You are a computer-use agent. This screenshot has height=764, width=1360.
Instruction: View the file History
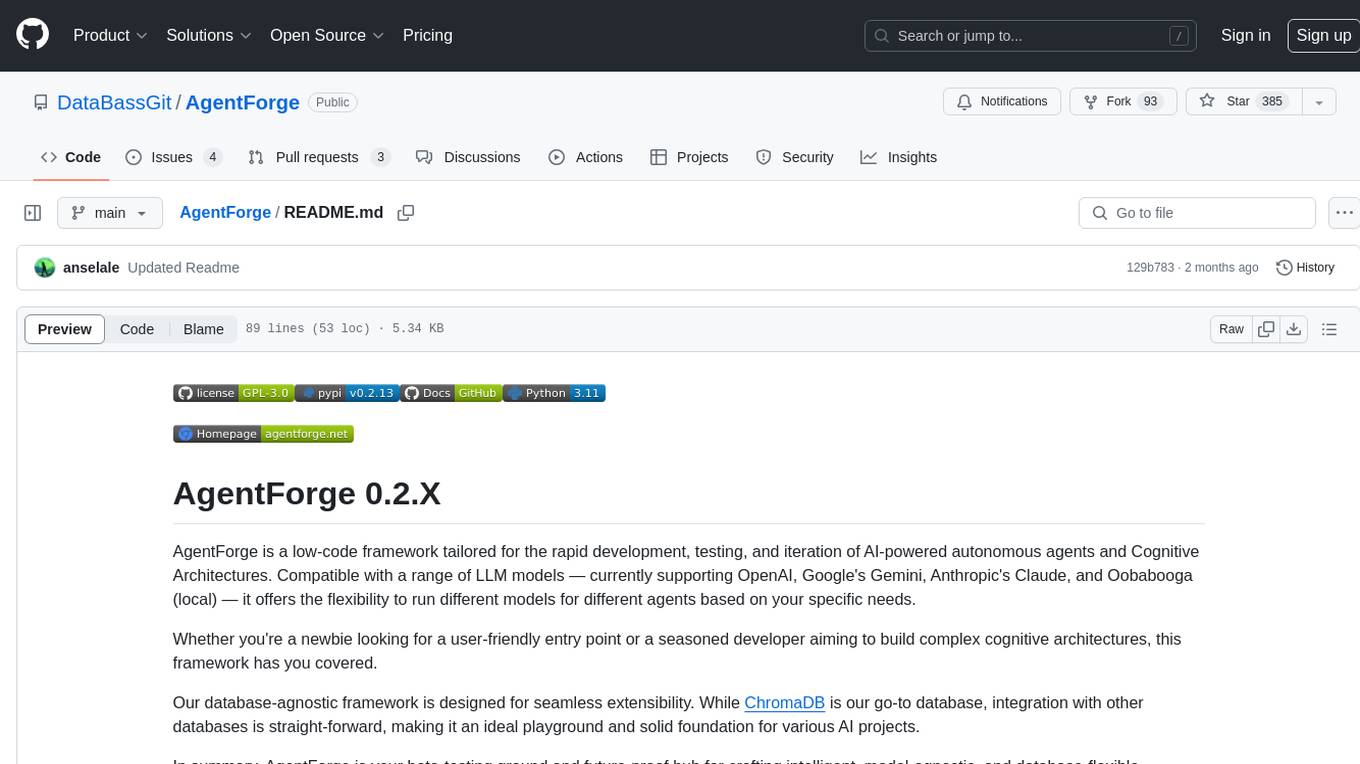click(x=1306, y=268)
